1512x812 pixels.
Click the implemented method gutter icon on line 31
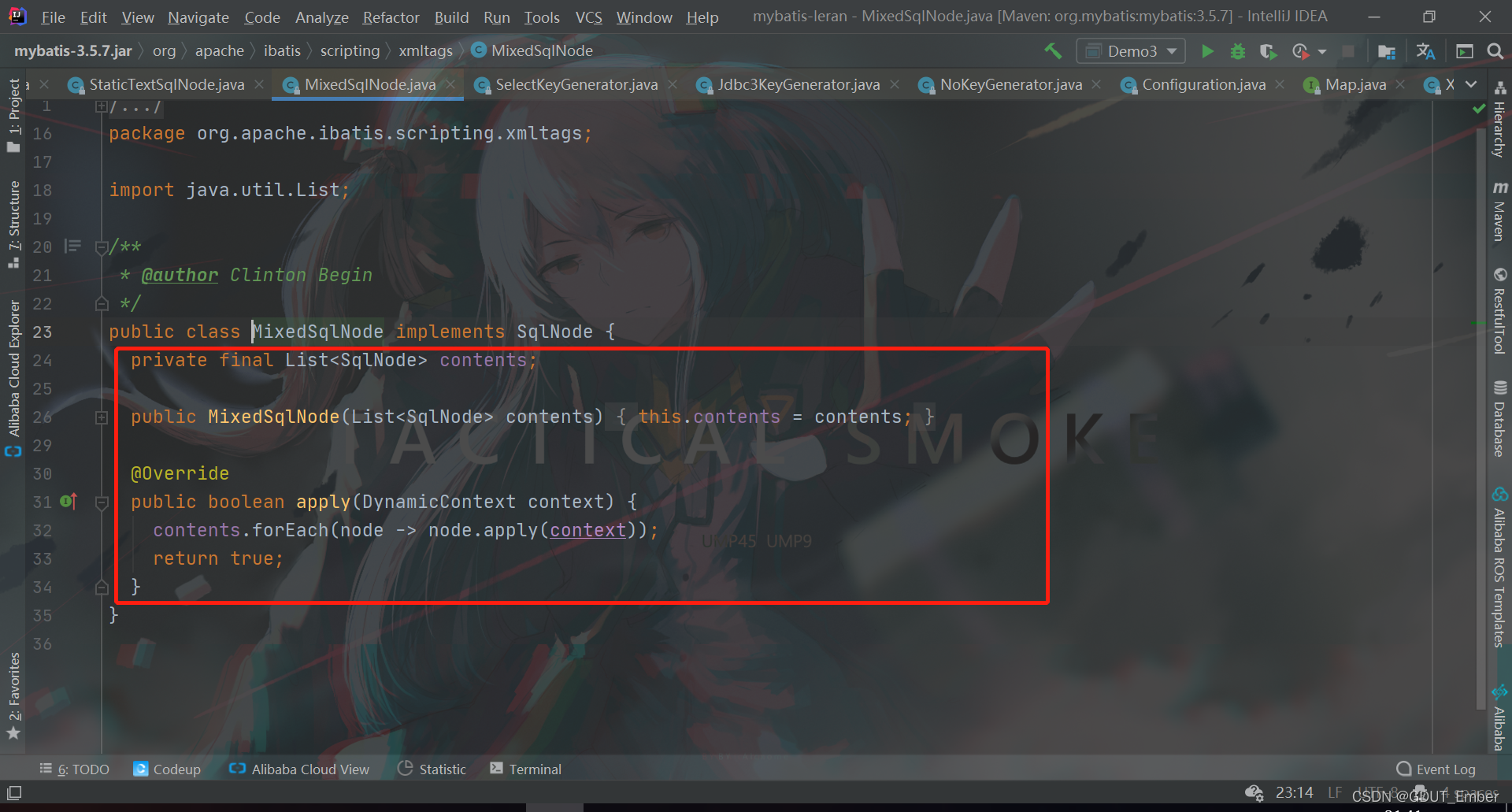coord(69,501)
